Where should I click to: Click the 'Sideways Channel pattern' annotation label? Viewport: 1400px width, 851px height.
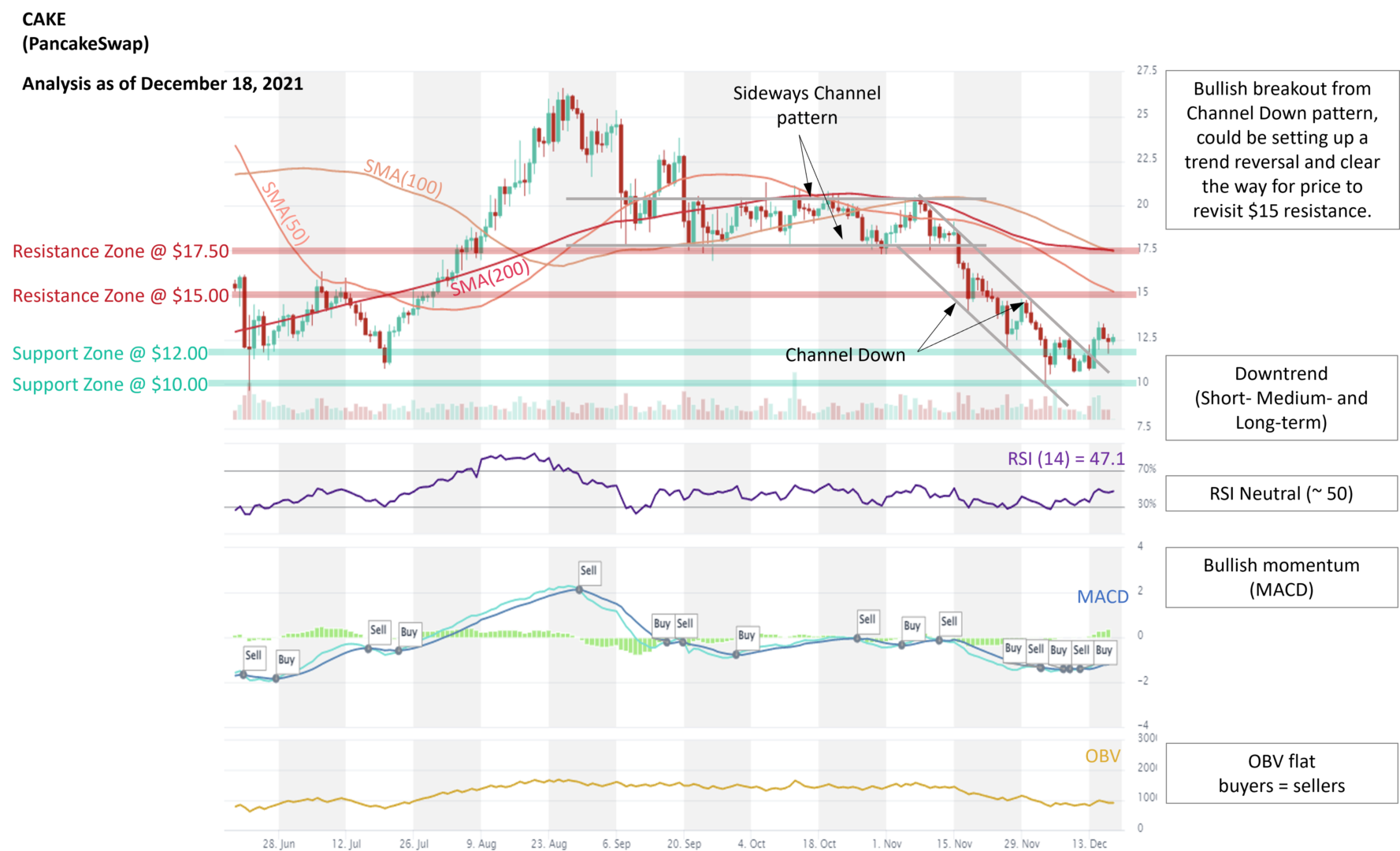click(807, 105)
